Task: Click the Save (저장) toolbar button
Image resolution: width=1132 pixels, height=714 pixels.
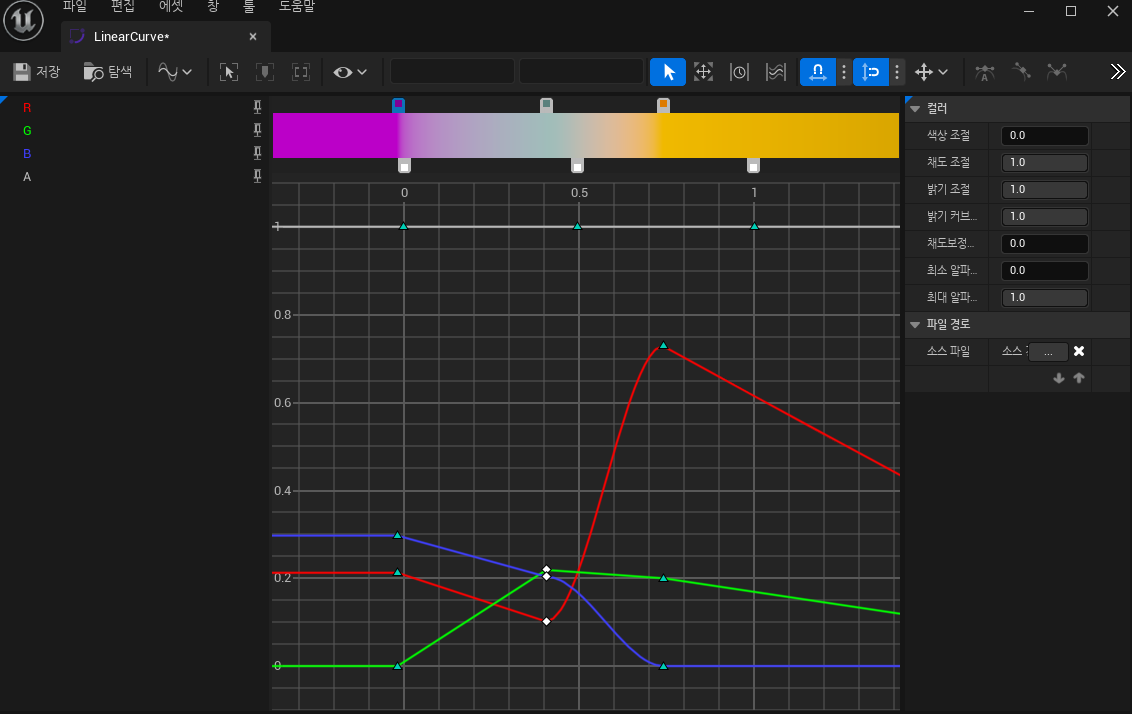Action: coord(36,72)
